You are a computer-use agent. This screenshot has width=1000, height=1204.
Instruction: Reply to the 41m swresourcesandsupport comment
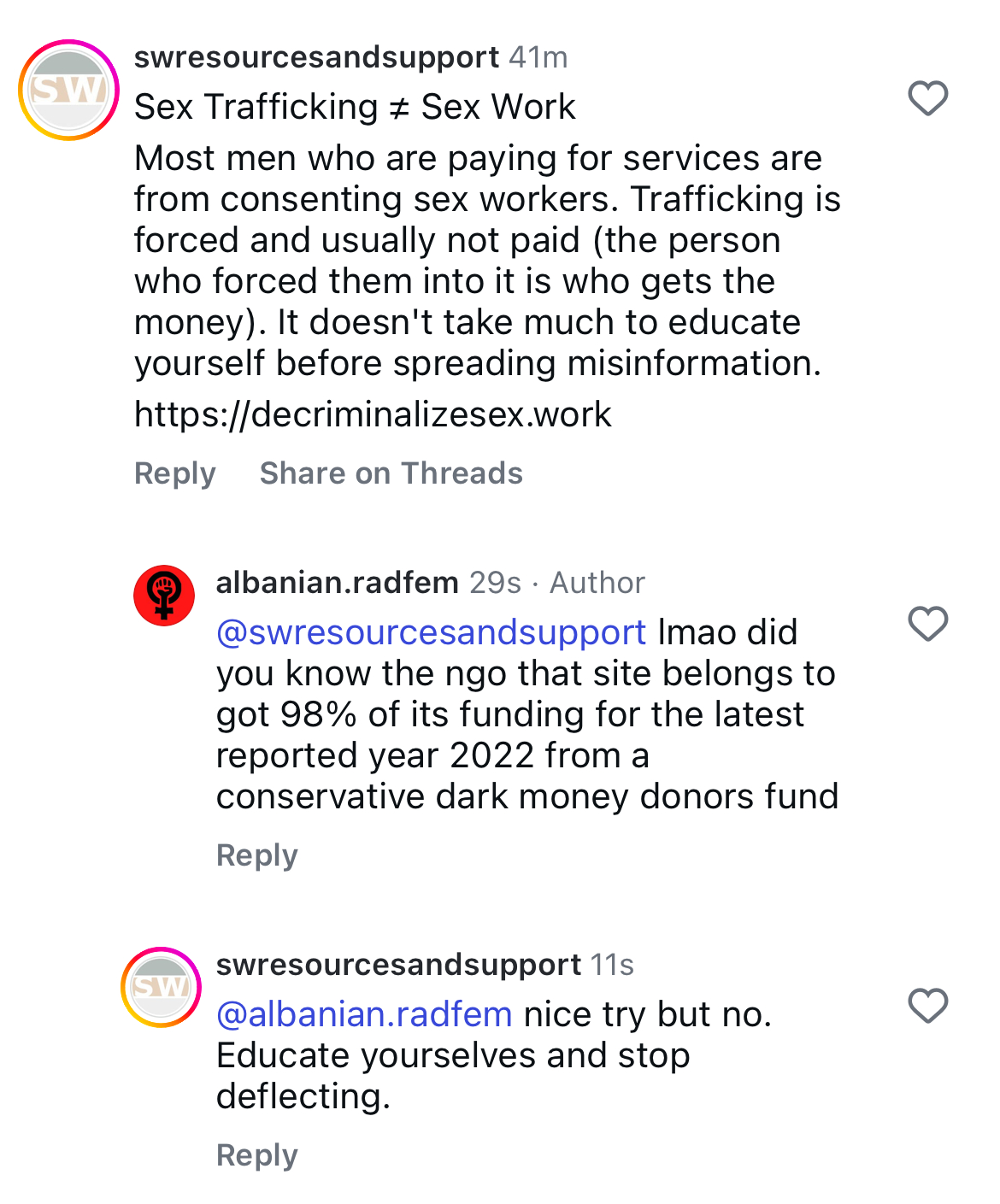tap(175, 473)
